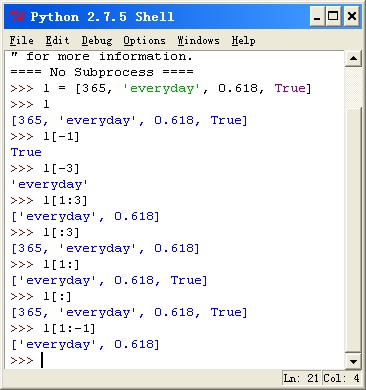
Task: Click the list assignment line with 'everyday'
Action: (161, 88)
